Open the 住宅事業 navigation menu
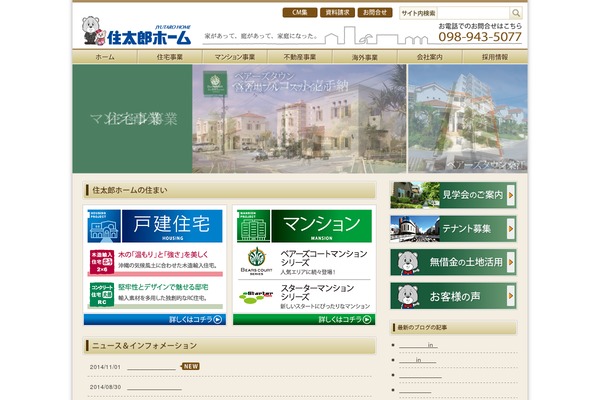Screen dimensions: 600x400 point(170,58)
